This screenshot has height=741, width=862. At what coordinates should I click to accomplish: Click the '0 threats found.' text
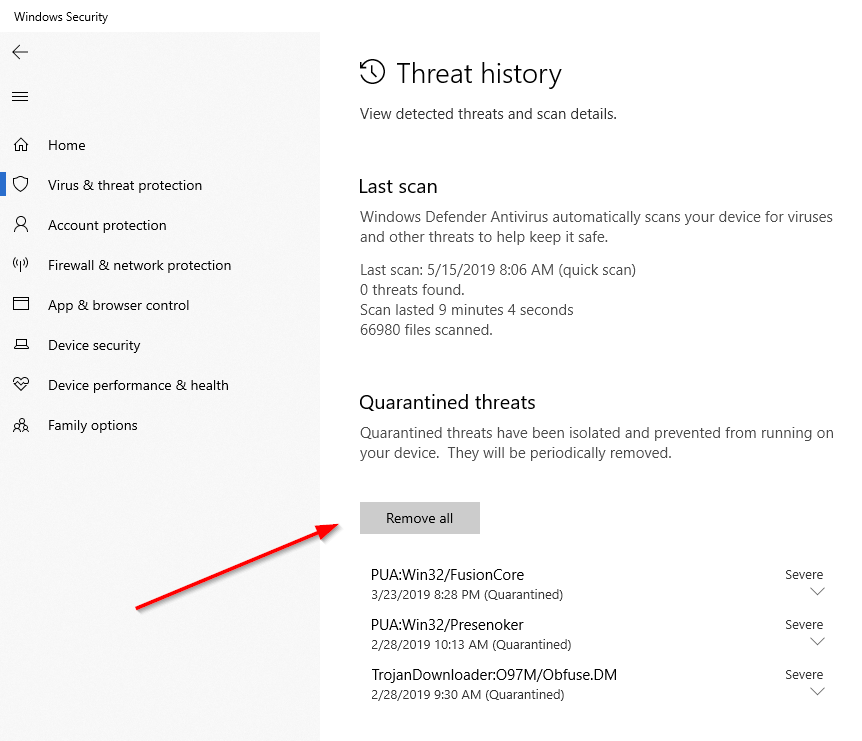tap(412, 290)
